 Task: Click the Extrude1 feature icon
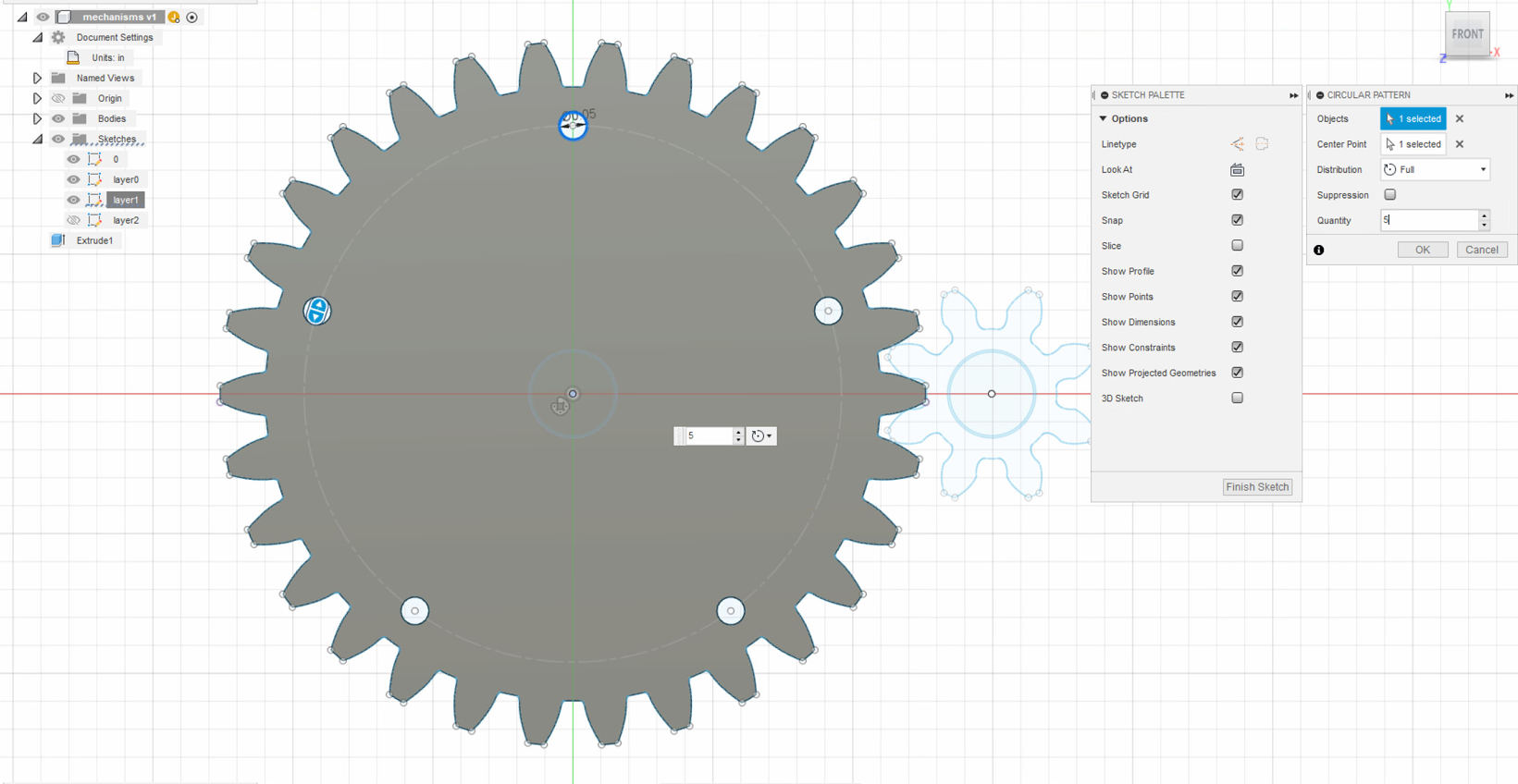58,240
